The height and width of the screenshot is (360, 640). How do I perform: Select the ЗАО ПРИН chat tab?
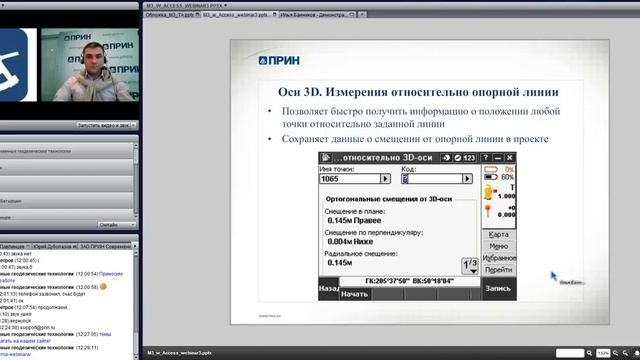click(x=105, y=247)
